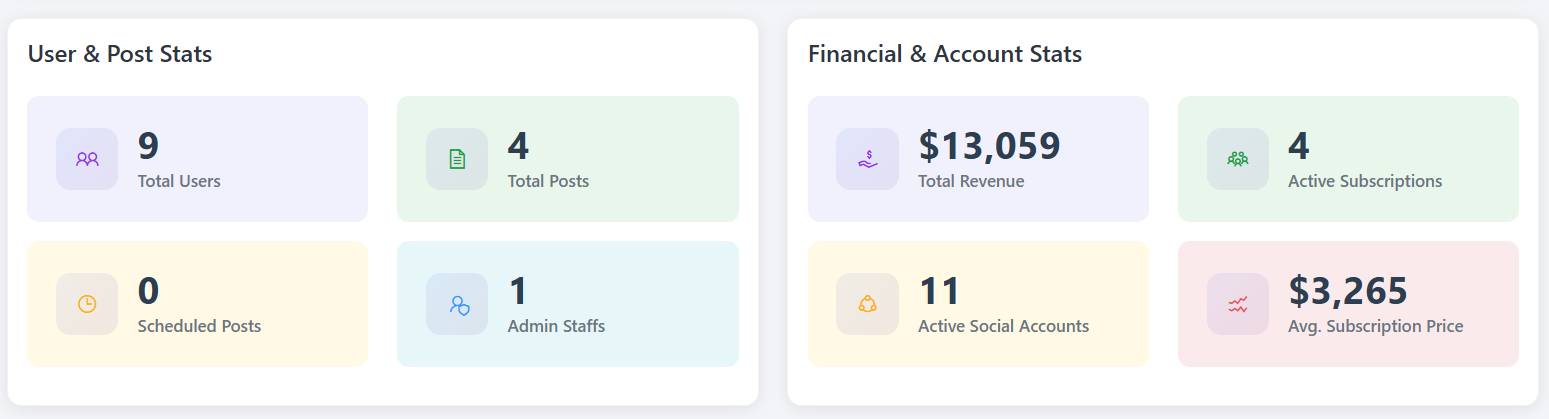Image resolution: width=1549 pixels, height=419 pixels.
Task: Click the number 11 social accounts count
Action: point(939,291)
